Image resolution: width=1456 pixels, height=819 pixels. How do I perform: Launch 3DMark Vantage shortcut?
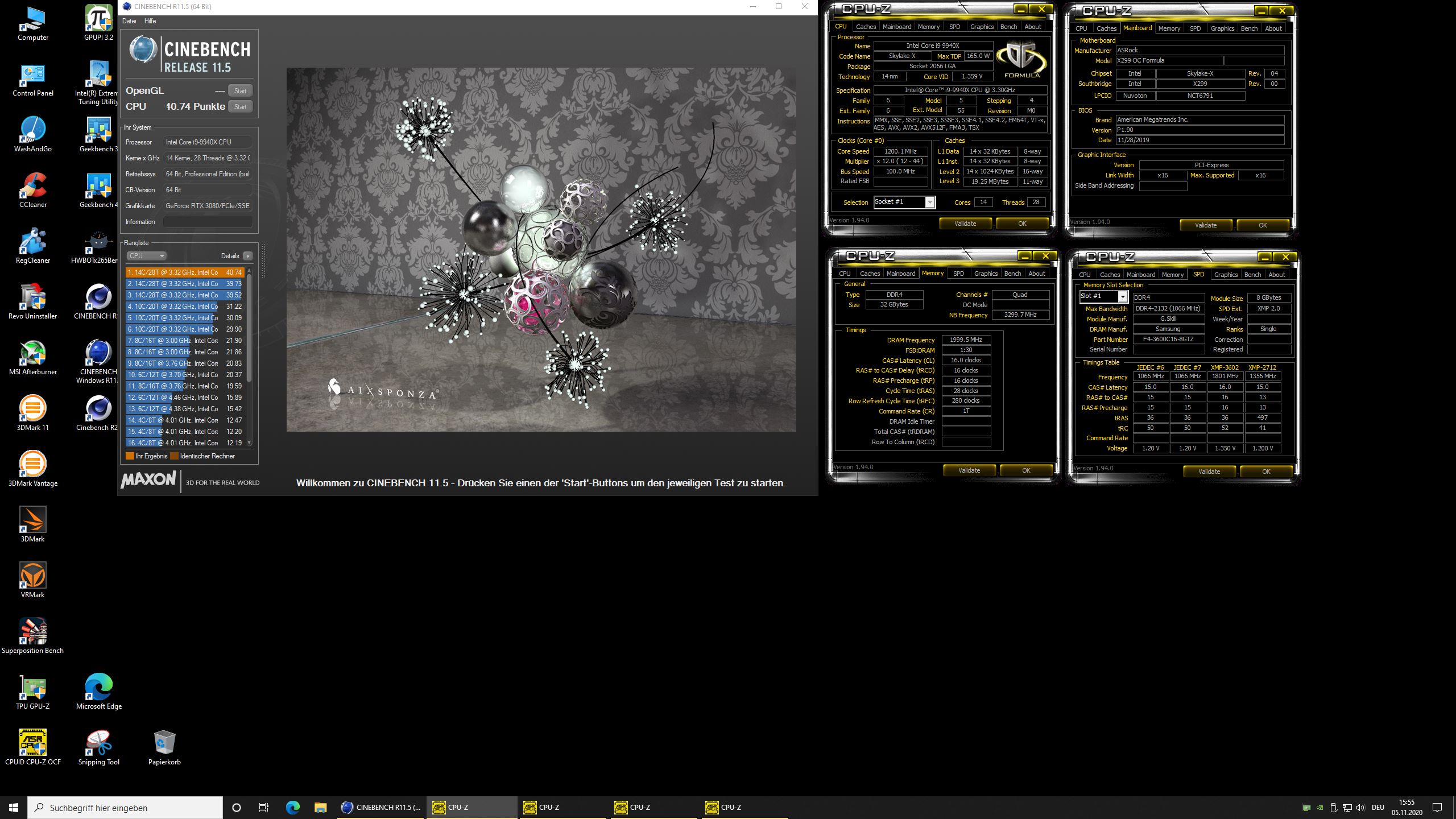click(x=32, y=470)
